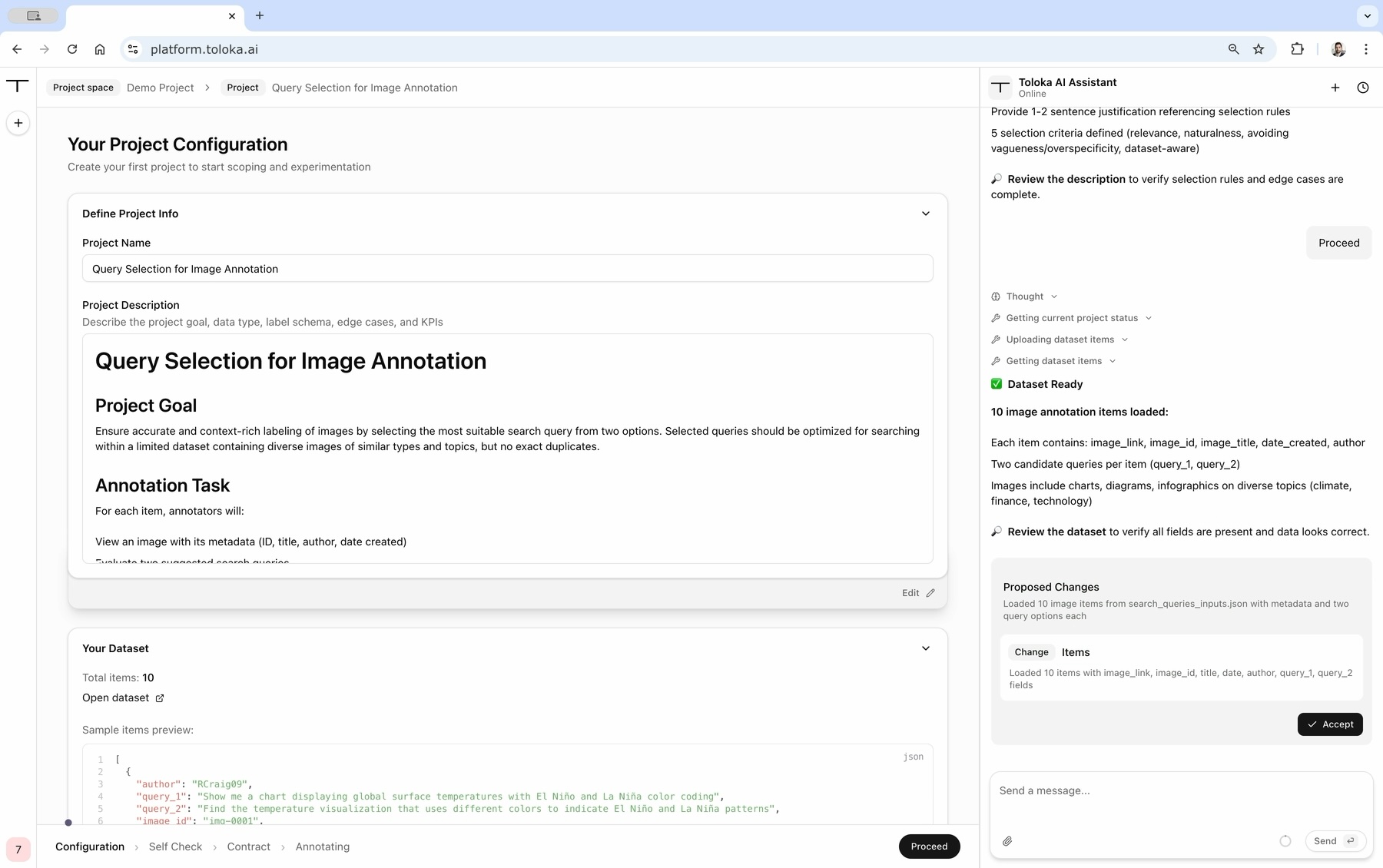The width and height of the screenshot is (1383, 868).
Task: Click the attach file paperclip icon
Action: coord(1007,841)
